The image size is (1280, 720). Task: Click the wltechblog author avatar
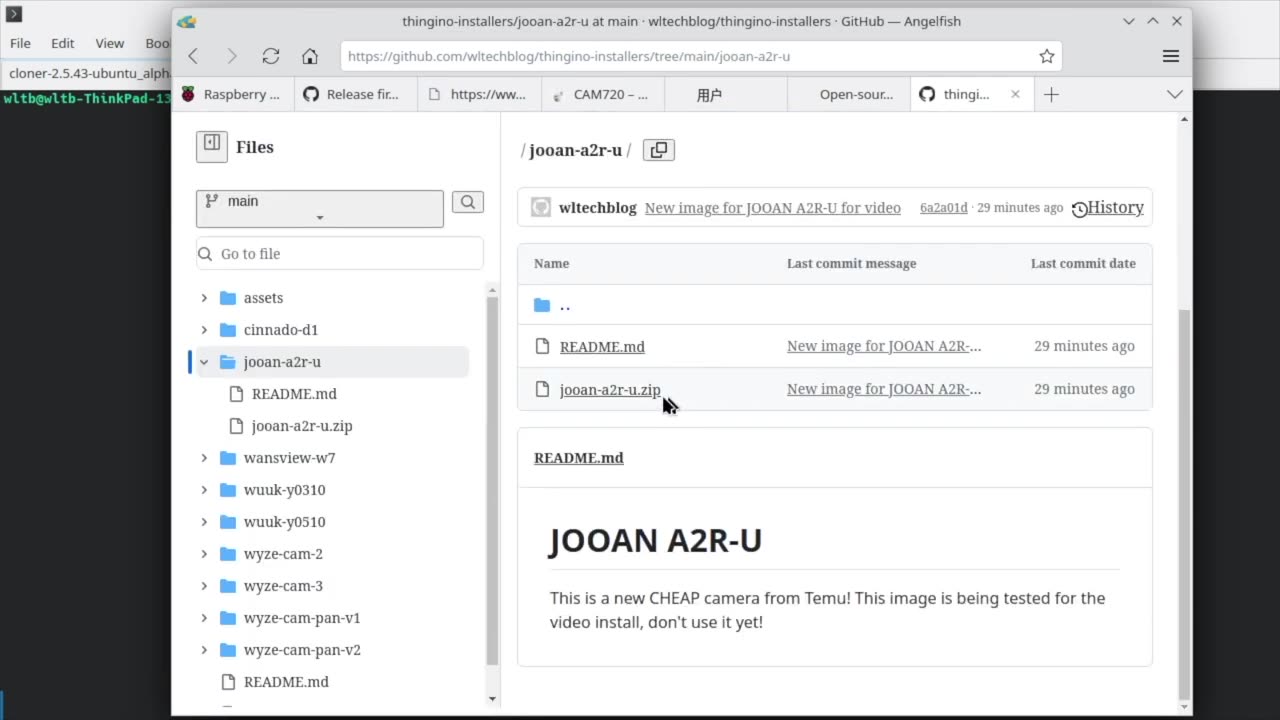pyautogui.click(x=541, y=208)
